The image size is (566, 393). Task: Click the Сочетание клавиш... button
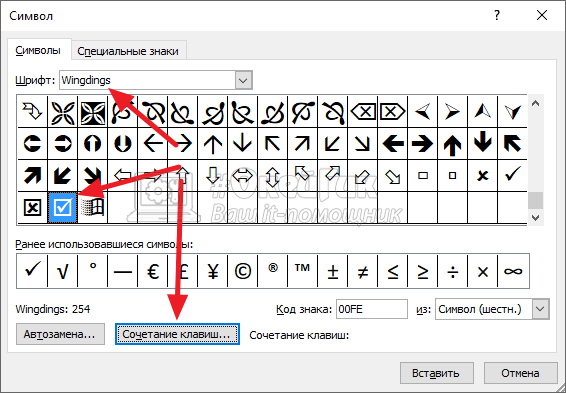(177, 334)
